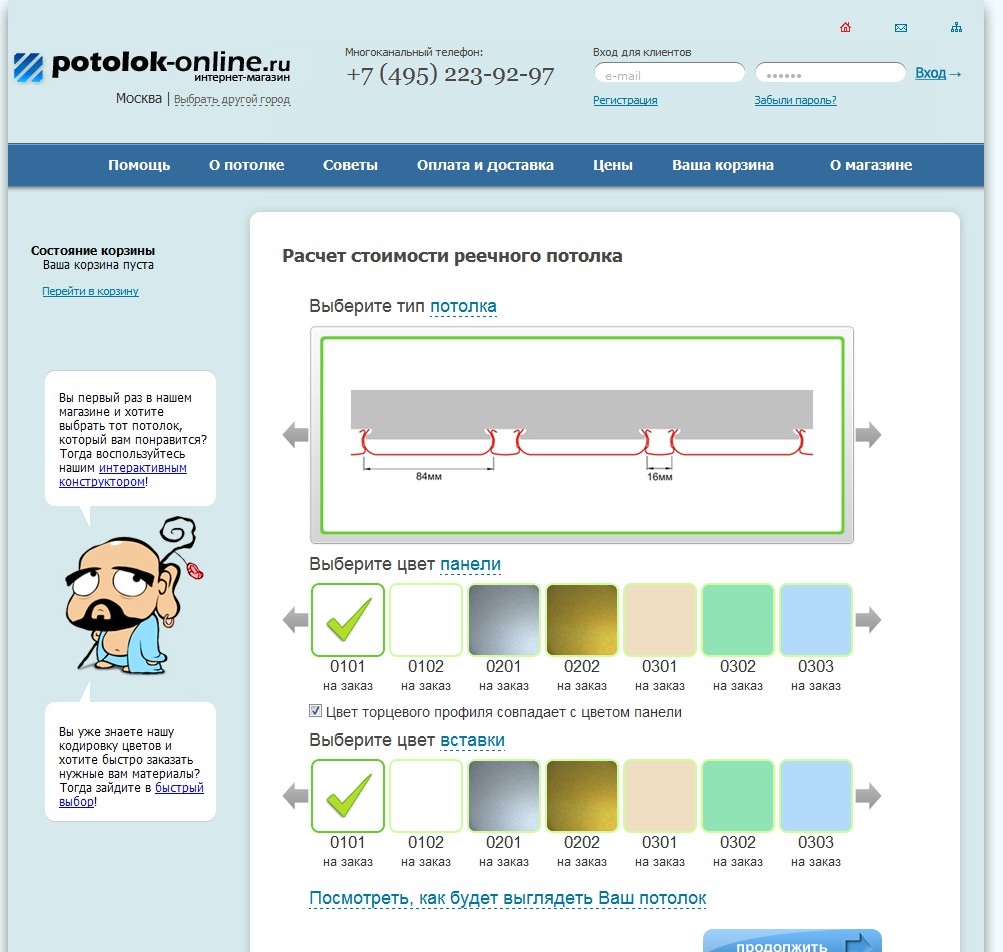Open the Помощь menu item
This screenshot has width=1003, height=952.
point(139,165)
